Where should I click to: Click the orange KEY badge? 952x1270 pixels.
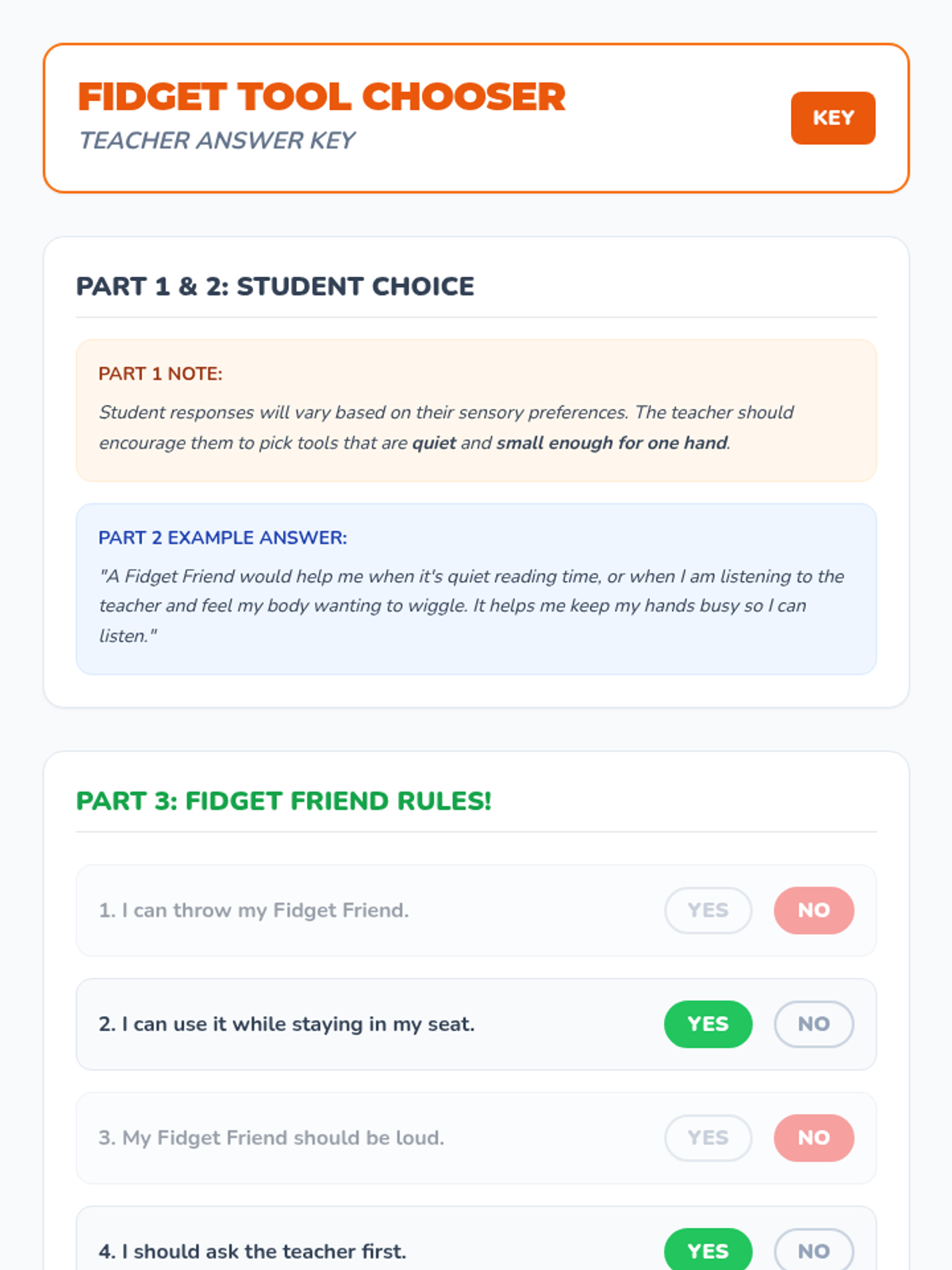[x=832, y=118]
